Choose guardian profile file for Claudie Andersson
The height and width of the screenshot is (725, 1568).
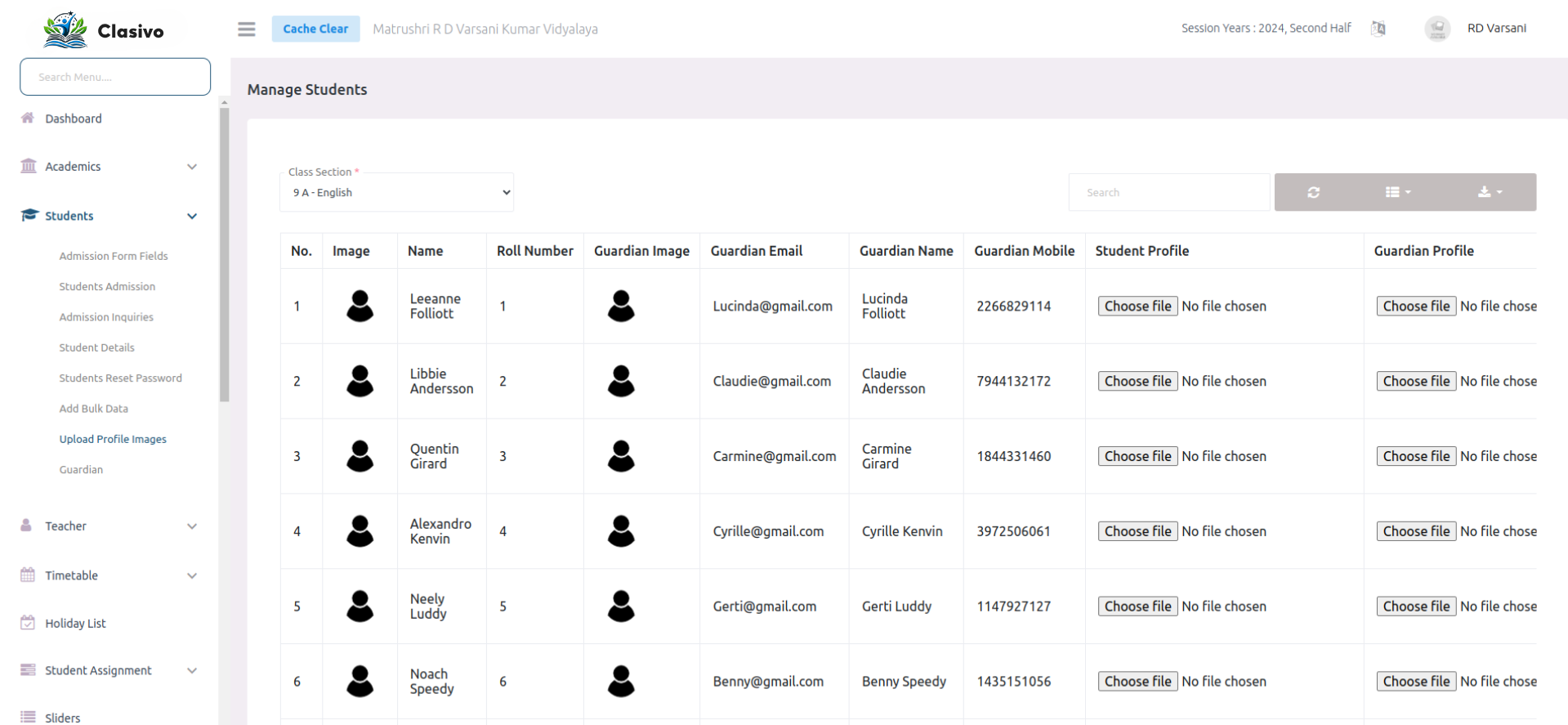[x=1416, y=381]
